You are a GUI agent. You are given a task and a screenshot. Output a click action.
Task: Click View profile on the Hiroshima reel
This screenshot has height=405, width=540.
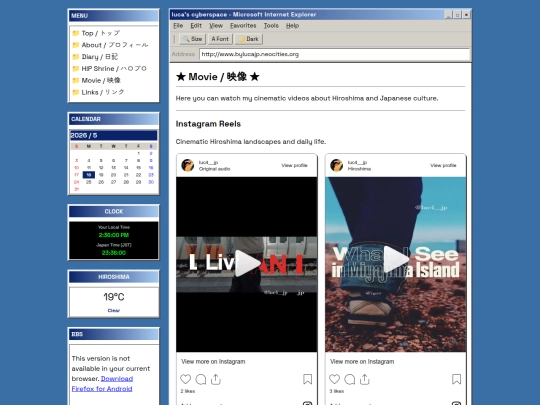[443, 165]
